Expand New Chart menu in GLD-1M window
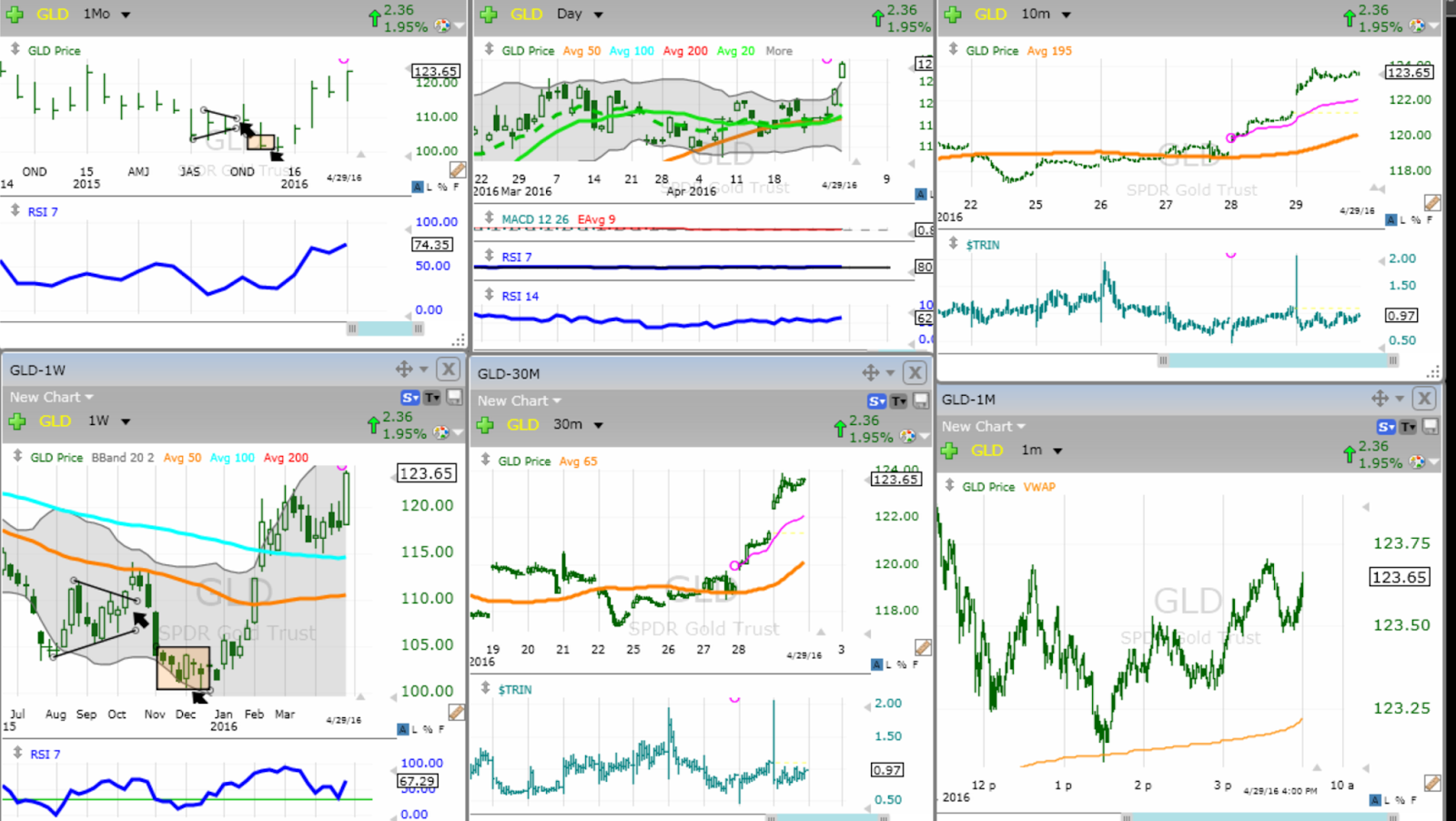The image size is (1456, 821). (984, 426)
